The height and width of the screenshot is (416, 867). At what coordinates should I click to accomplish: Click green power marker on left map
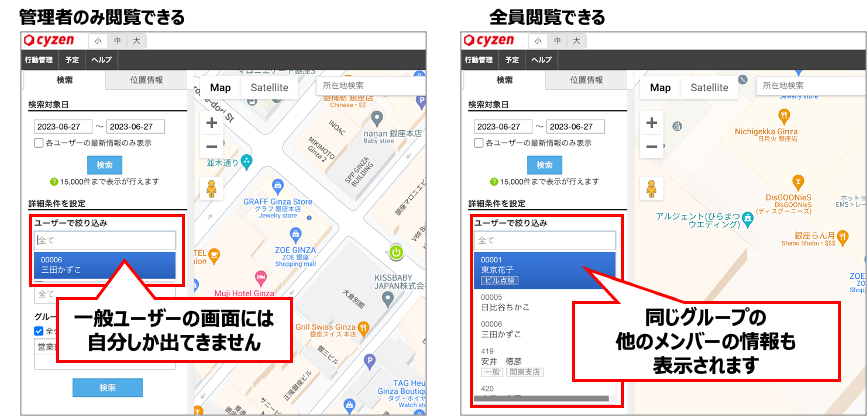click(x=396, y=253)
